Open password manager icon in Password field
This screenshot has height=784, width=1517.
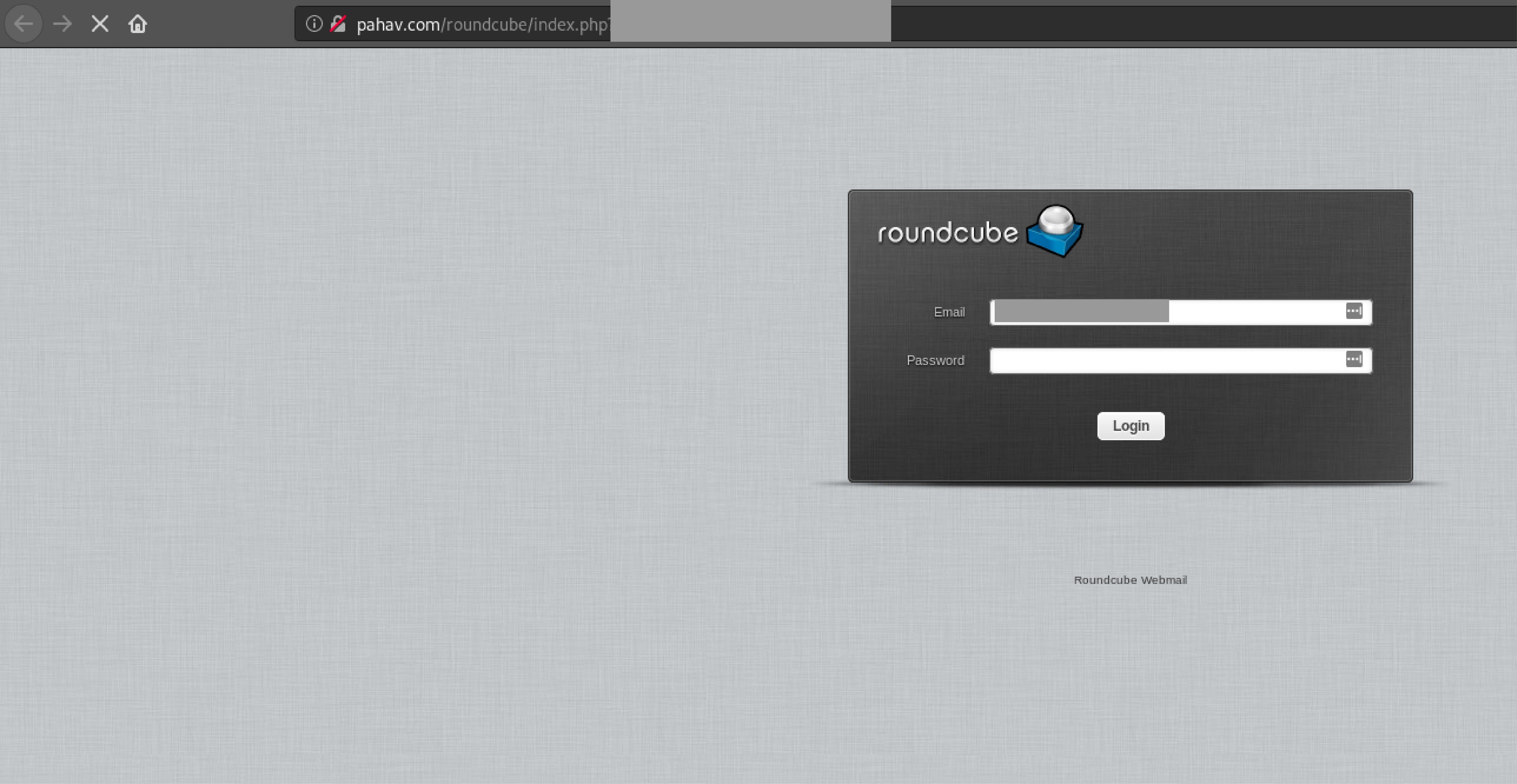pyautogui.click(x=1354, y=359)
